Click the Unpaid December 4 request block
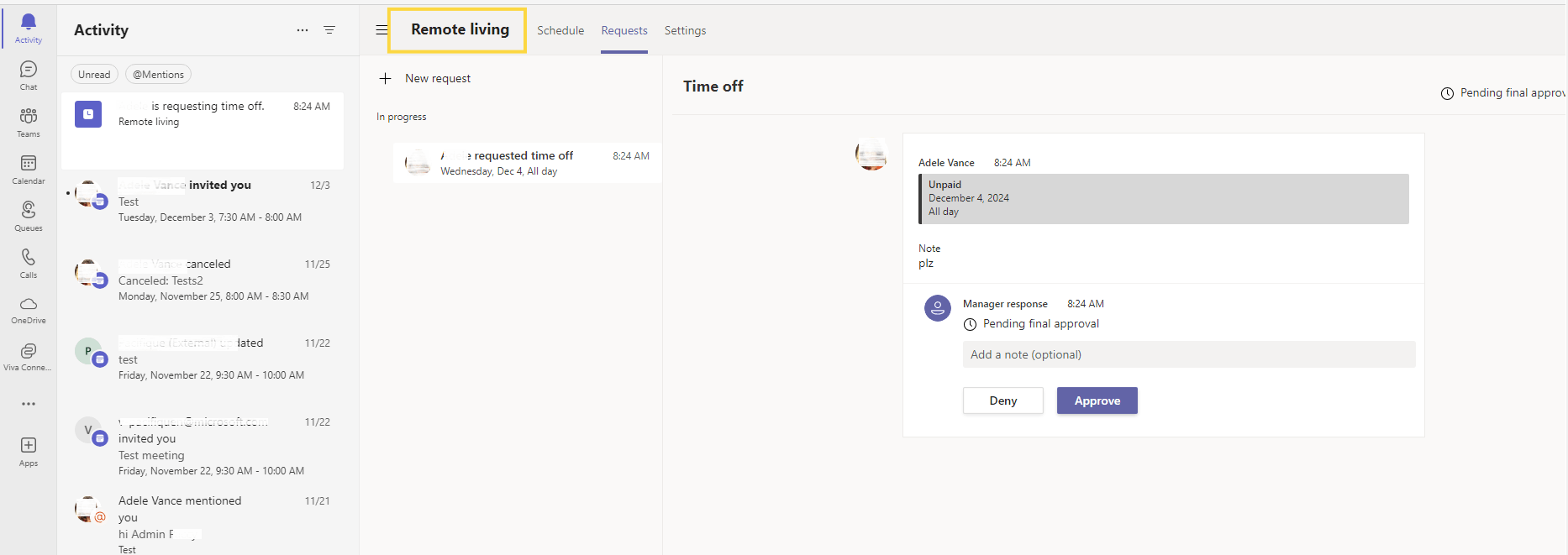This screenshot has width=1568, height=555. [1164, 198]
